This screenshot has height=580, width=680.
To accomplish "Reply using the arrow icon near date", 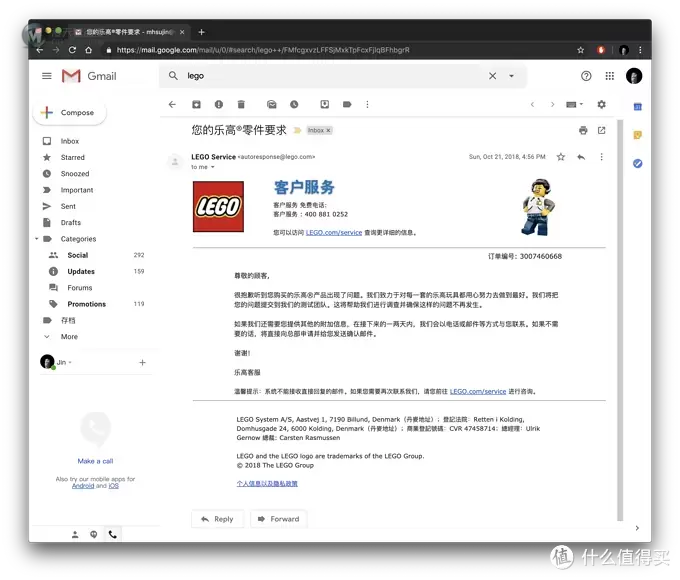I will pyautogui.click(x=581, y=157).
